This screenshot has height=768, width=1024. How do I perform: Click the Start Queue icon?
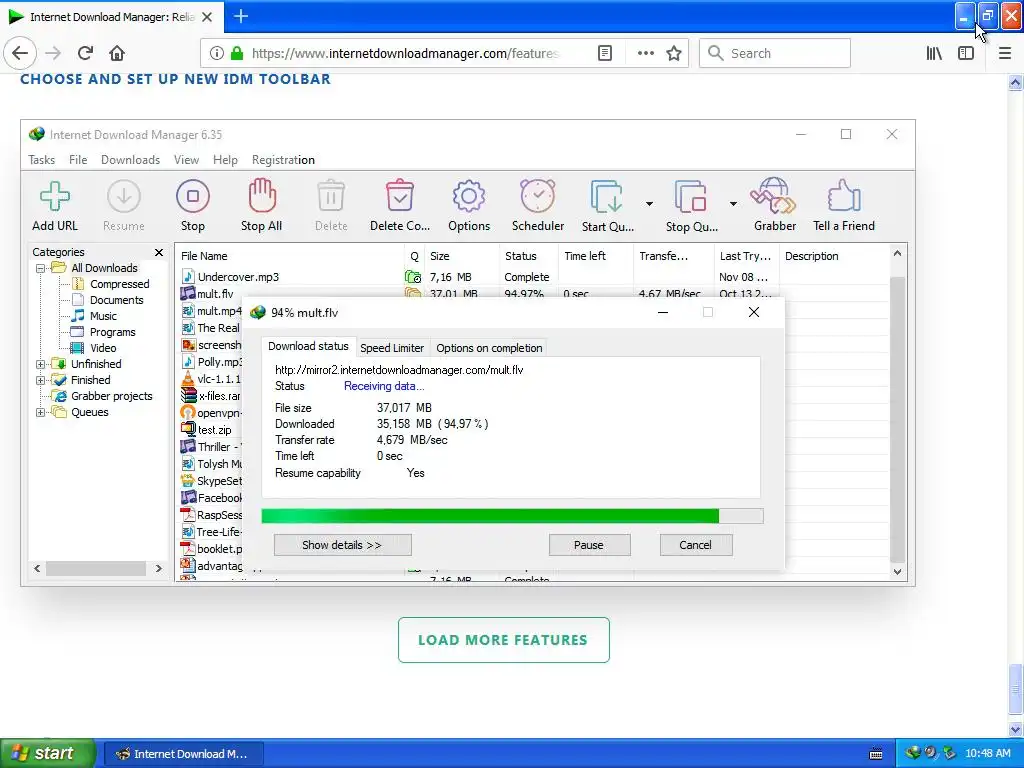[607, 197]
